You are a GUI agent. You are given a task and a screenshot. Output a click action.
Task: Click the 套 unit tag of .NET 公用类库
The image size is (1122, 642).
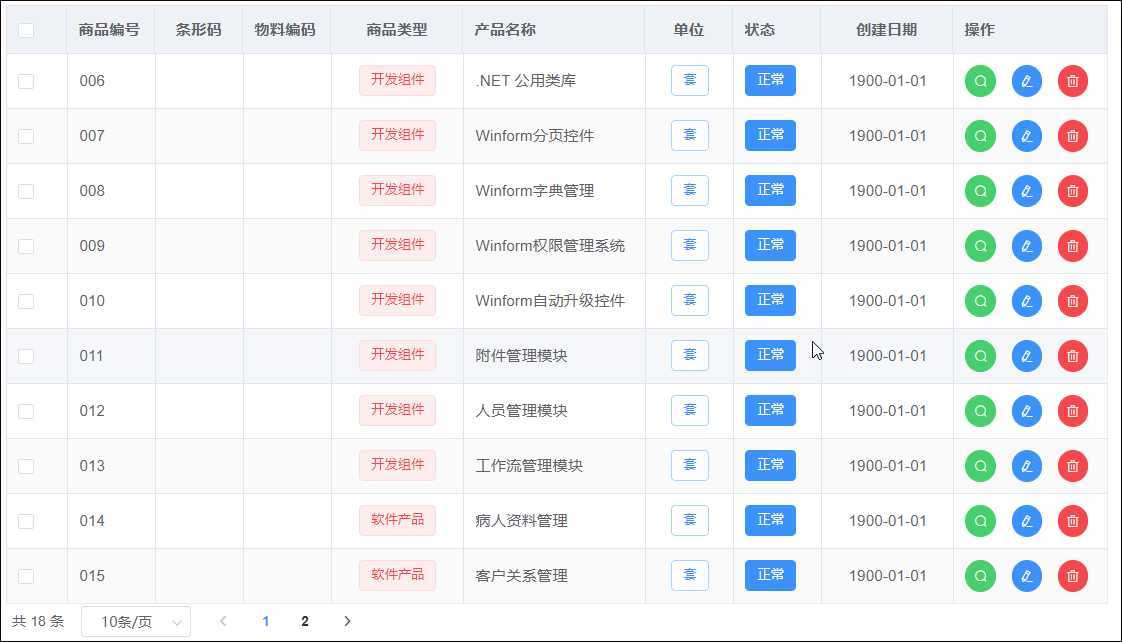point(689,80)
